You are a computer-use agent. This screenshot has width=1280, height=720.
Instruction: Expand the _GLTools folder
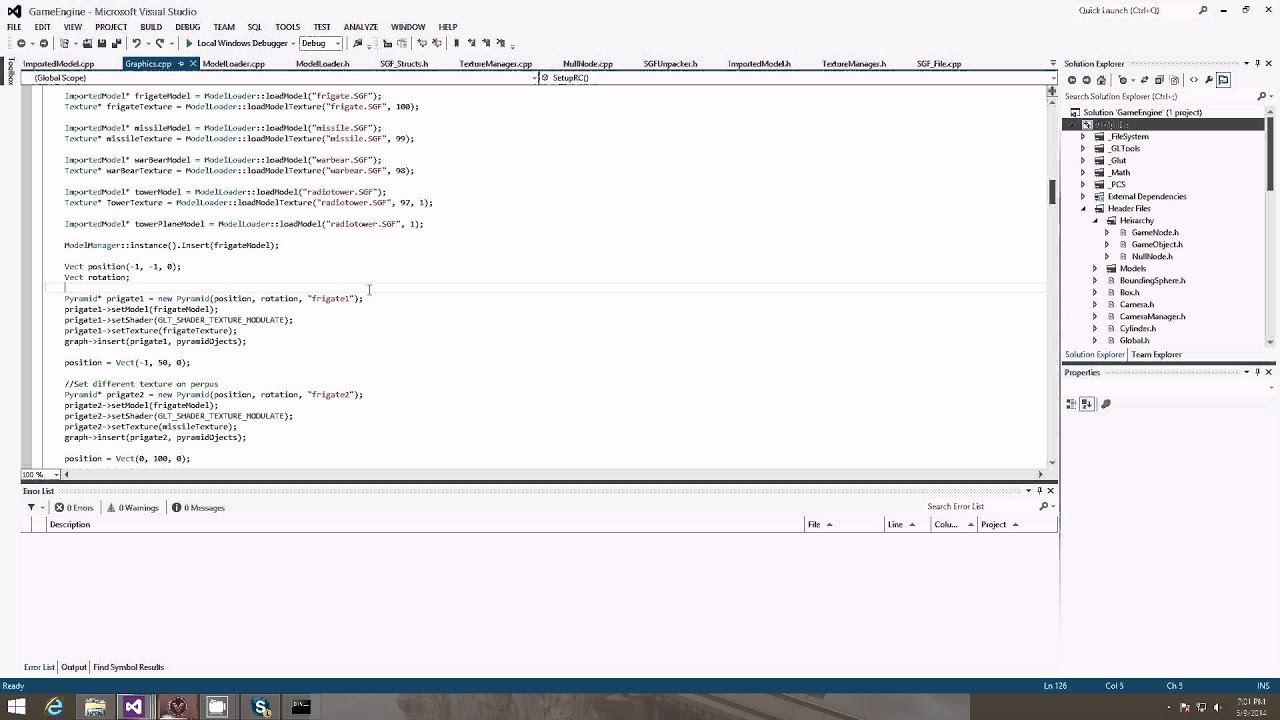pos(1082,149)
